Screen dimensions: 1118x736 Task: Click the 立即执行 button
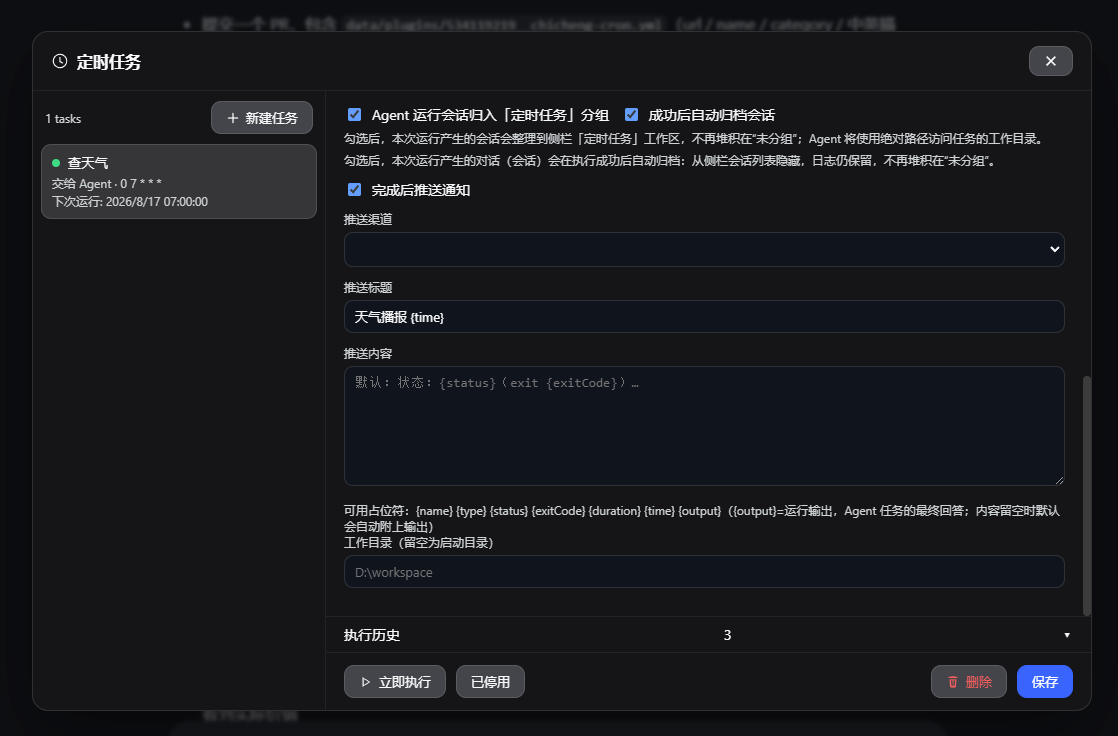coord(395,682)
